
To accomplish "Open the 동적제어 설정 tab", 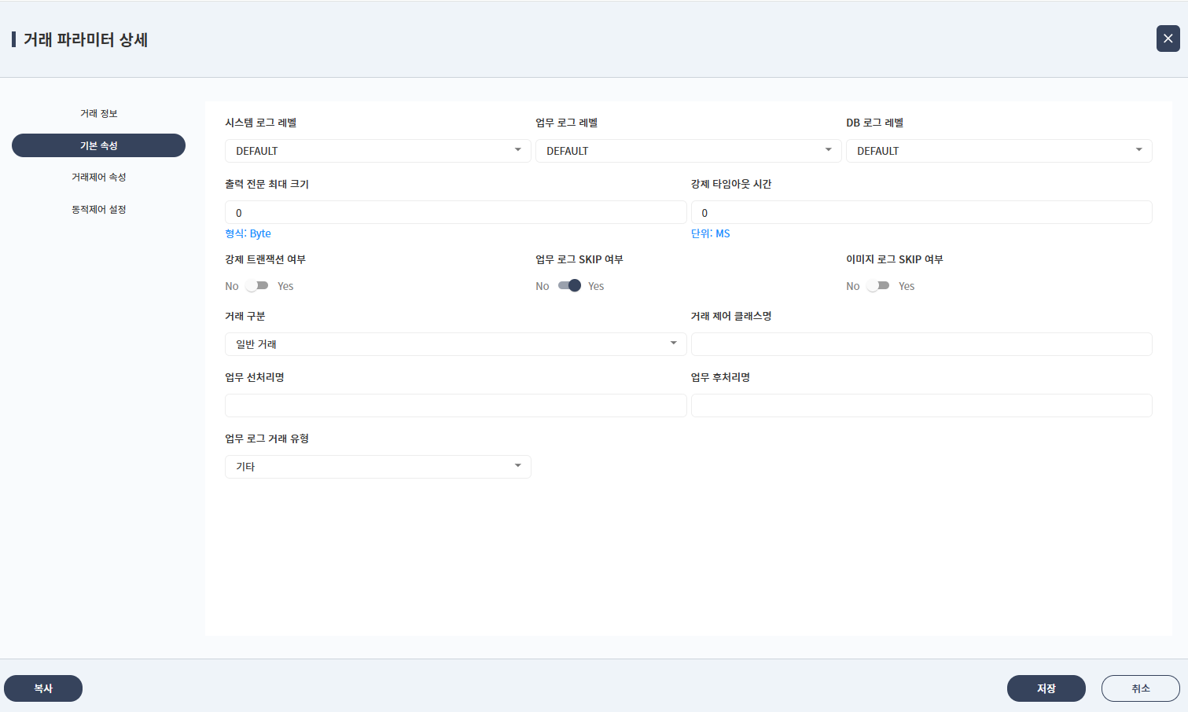I will coord(98,210).
